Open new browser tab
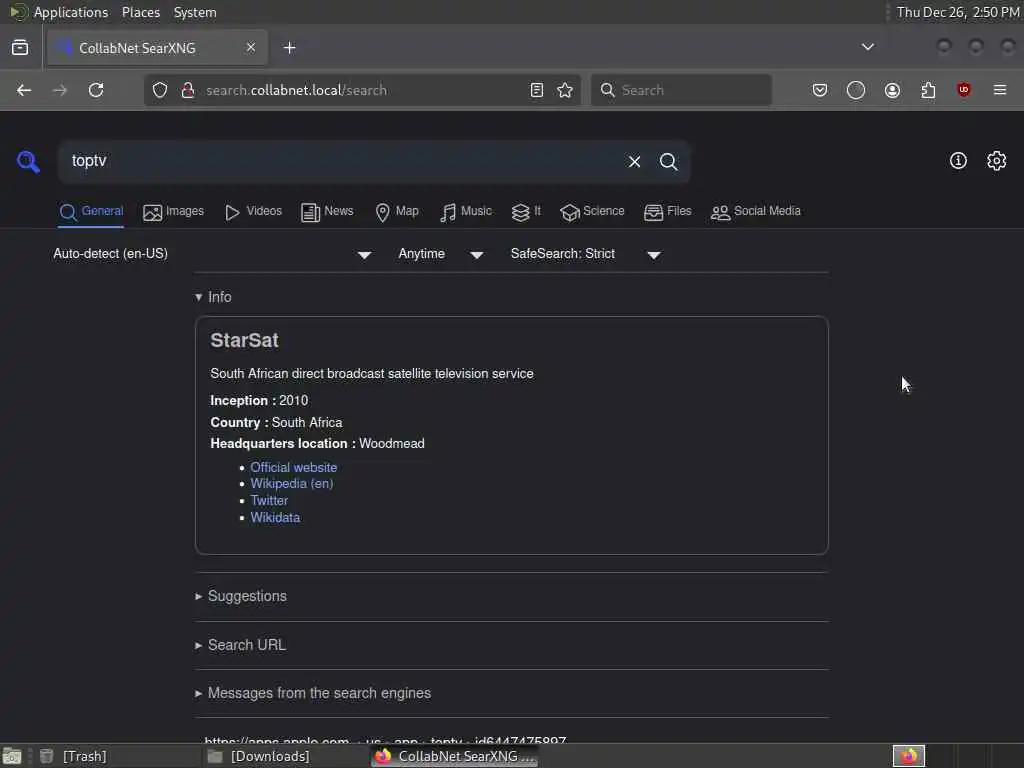Screen dimensions: 1024x768 (x=290, y=48)
